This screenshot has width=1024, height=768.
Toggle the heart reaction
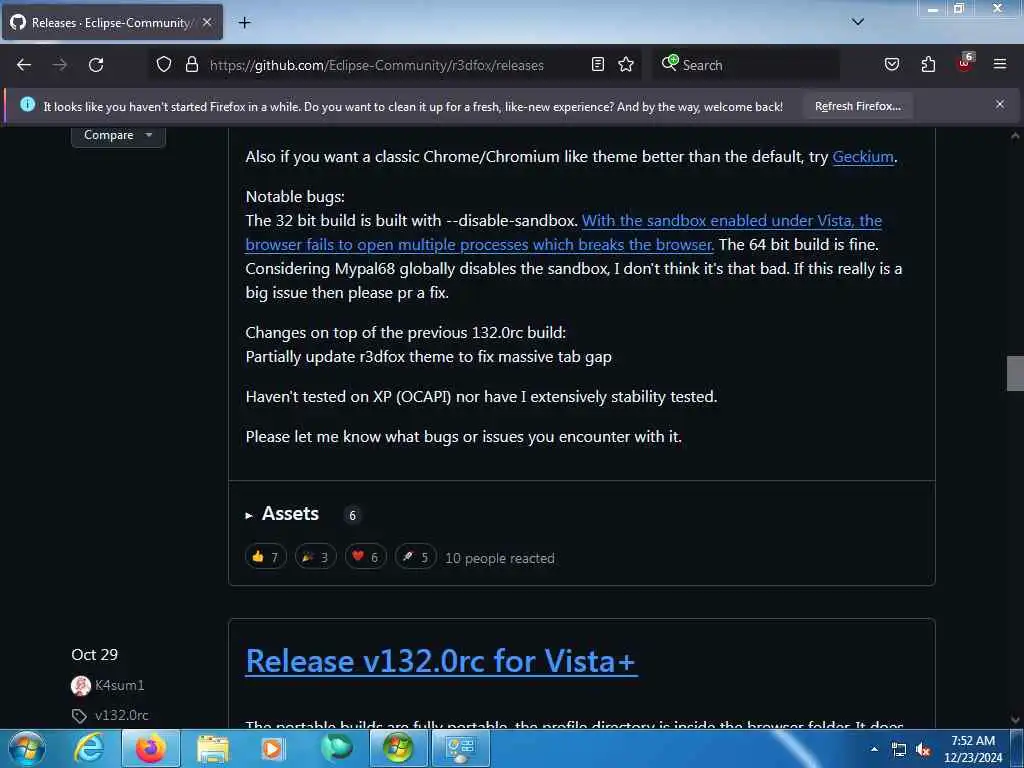pos(366,557)
